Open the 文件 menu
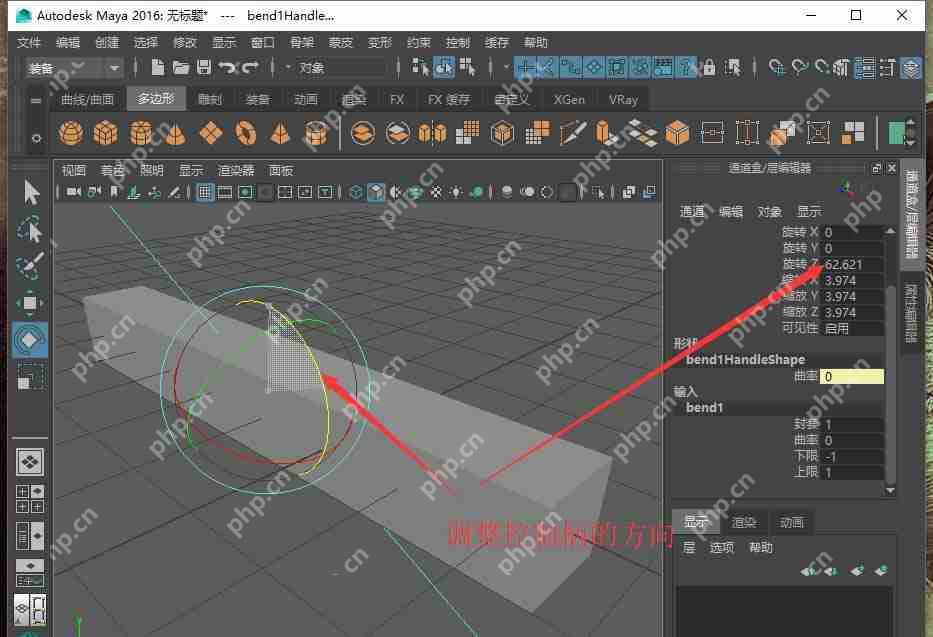Screen dimensions: 933x637 29,42
